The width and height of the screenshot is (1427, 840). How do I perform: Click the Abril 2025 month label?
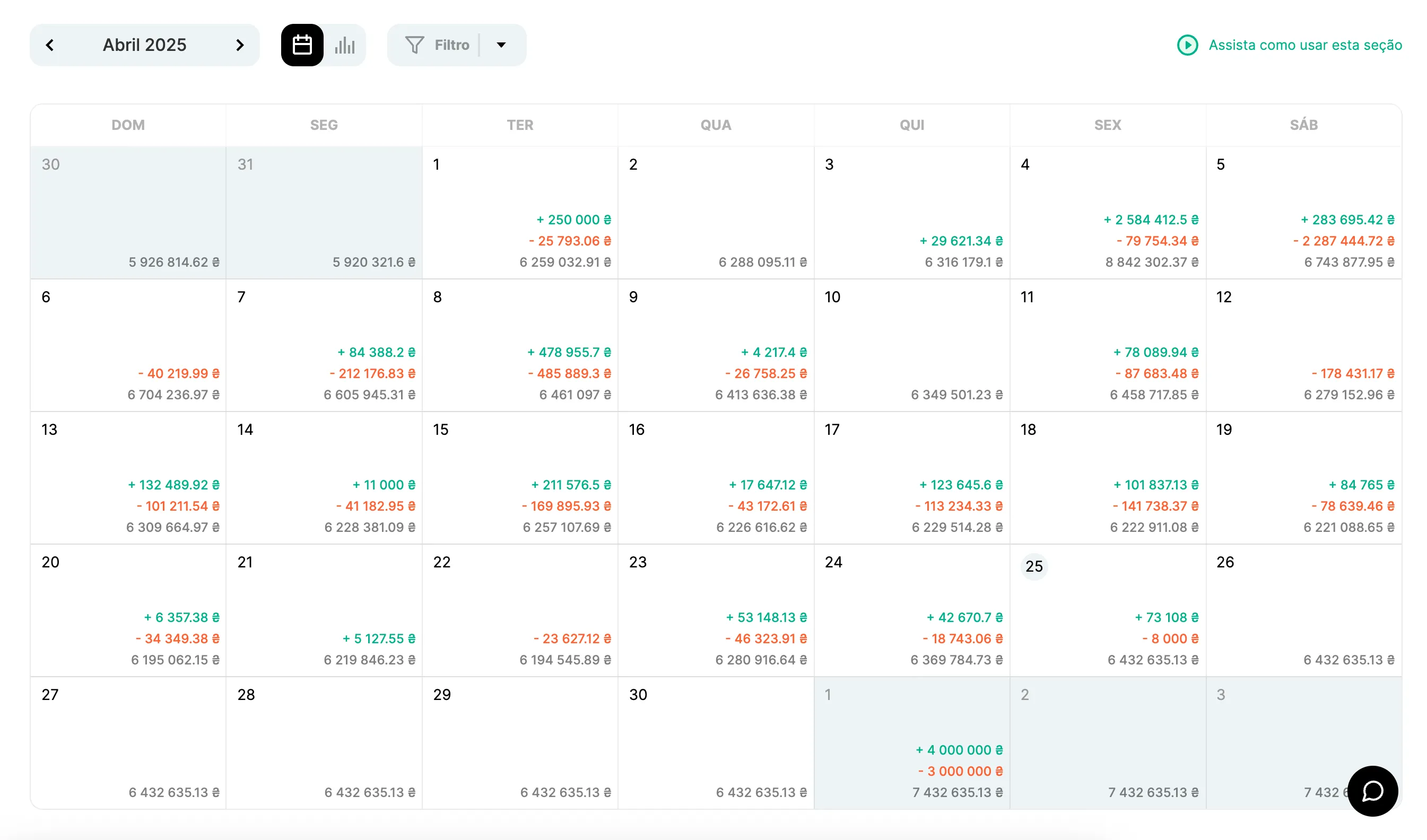[x=144, y=45]
